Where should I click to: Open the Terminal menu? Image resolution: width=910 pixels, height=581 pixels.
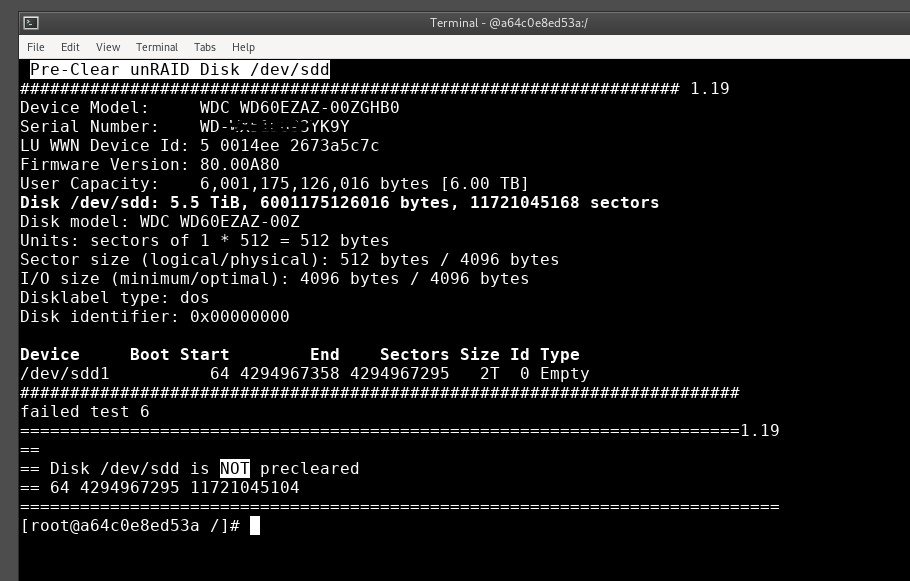157,47
